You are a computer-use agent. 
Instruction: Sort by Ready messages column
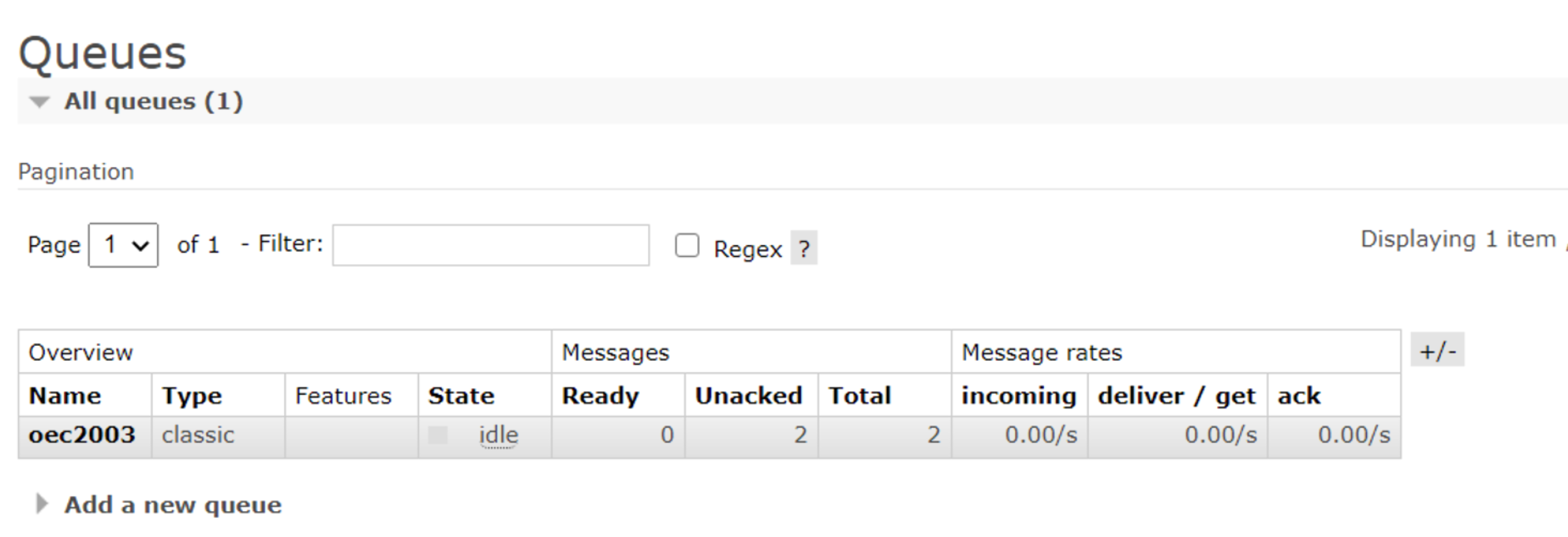click(x=600, y=396)
